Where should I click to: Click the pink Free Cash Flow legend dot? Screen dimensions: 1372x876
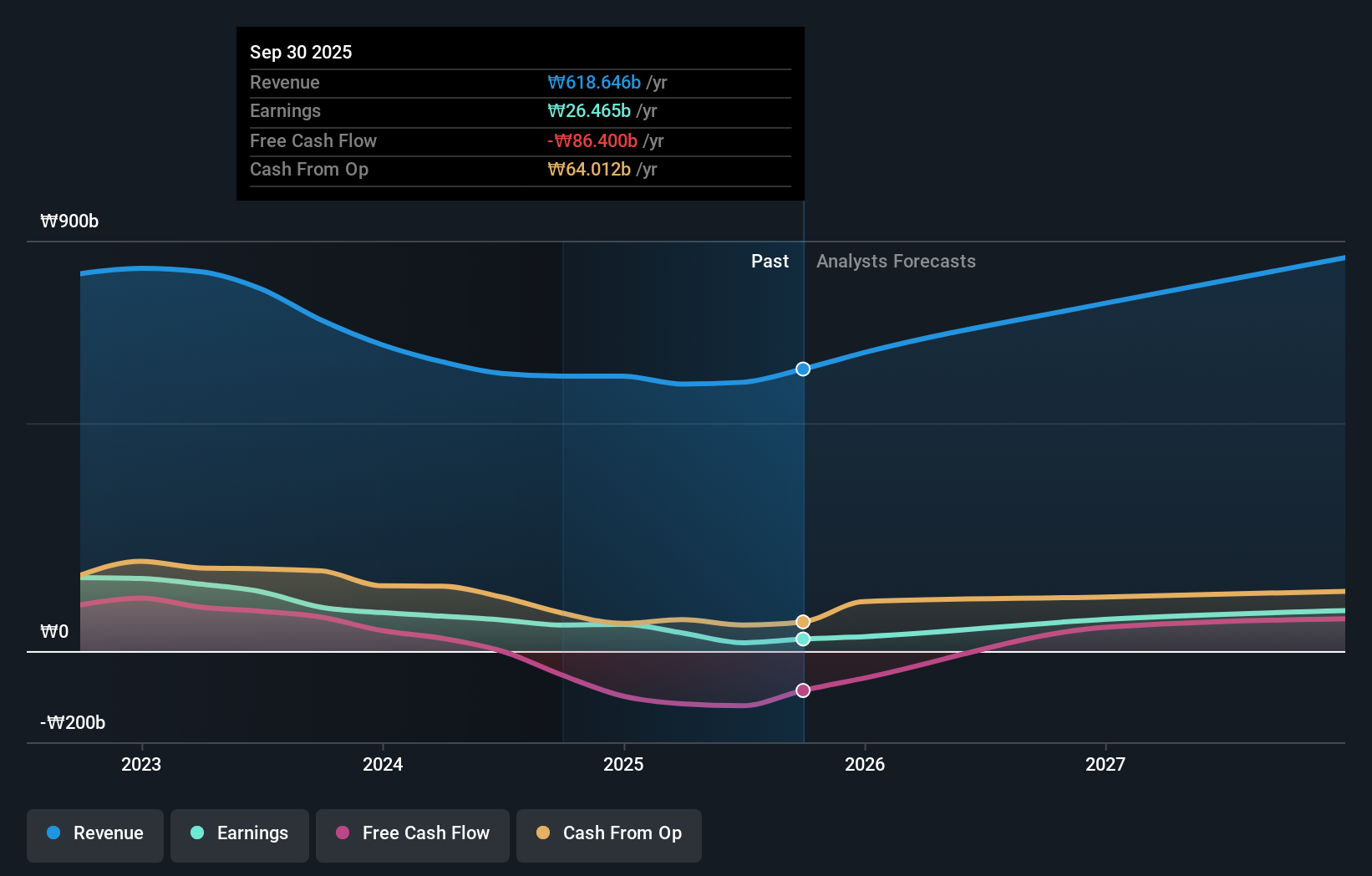tap(342, 833)
